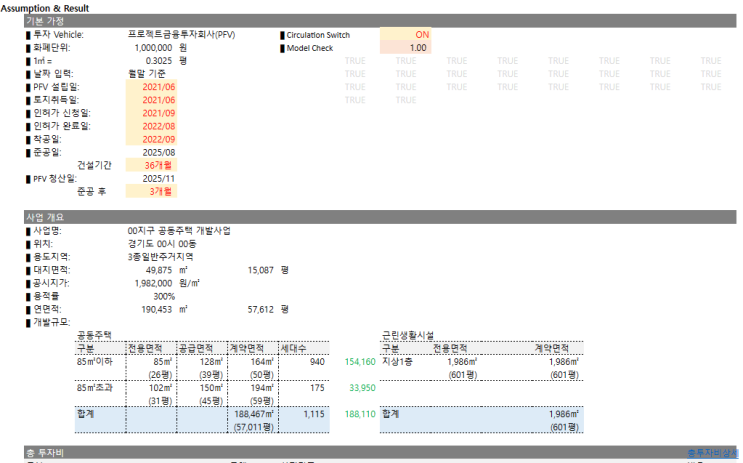Select the 대지면적 49,875 value

(x=159, y=270)
